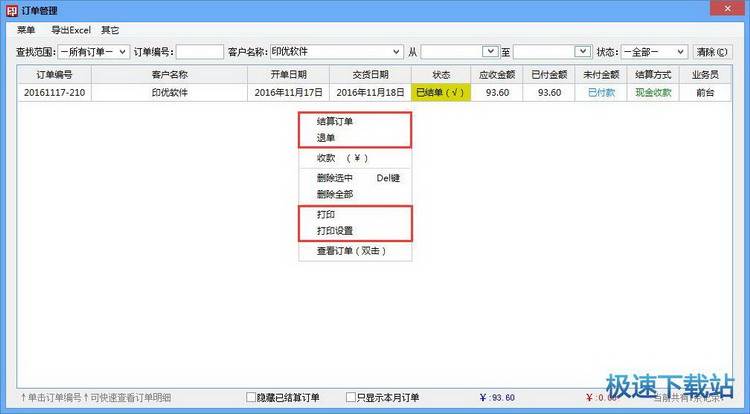Click the 印优软件 customer cell in the table
Viewport: 750px width, 414px height.
(169, 93)
